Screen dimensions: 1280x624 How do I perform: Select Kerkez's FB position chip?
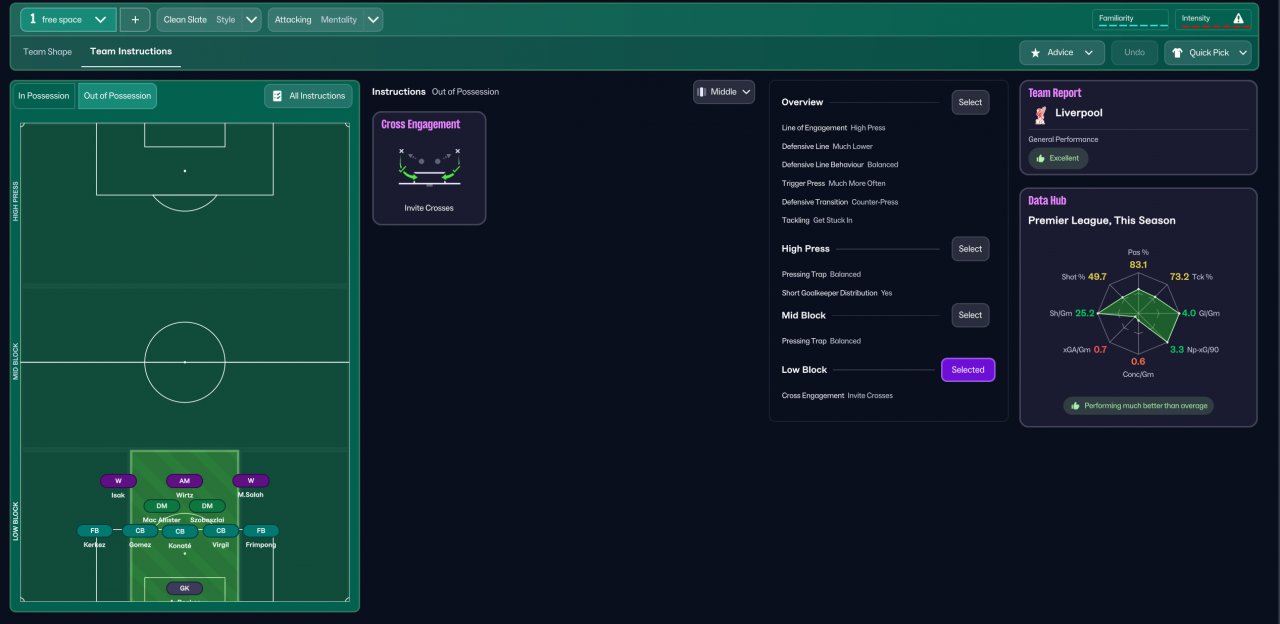(x=95, y=531)
